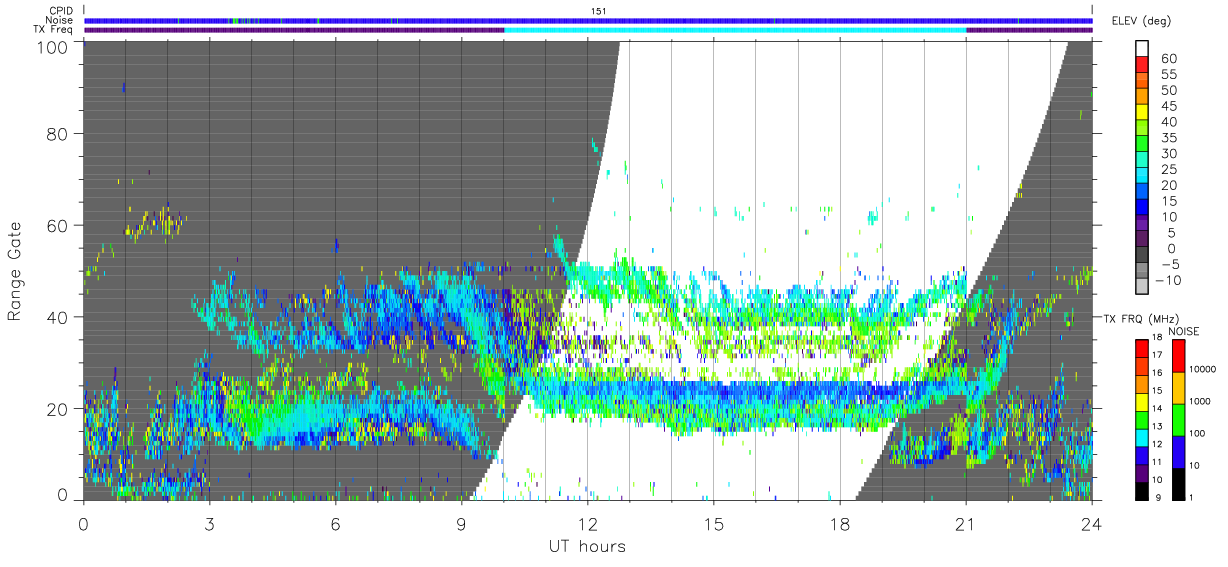Click the 24 tick on UT hours axis
The width and height of the screenshot is (1228, 567).
[x=1092, y=522]
